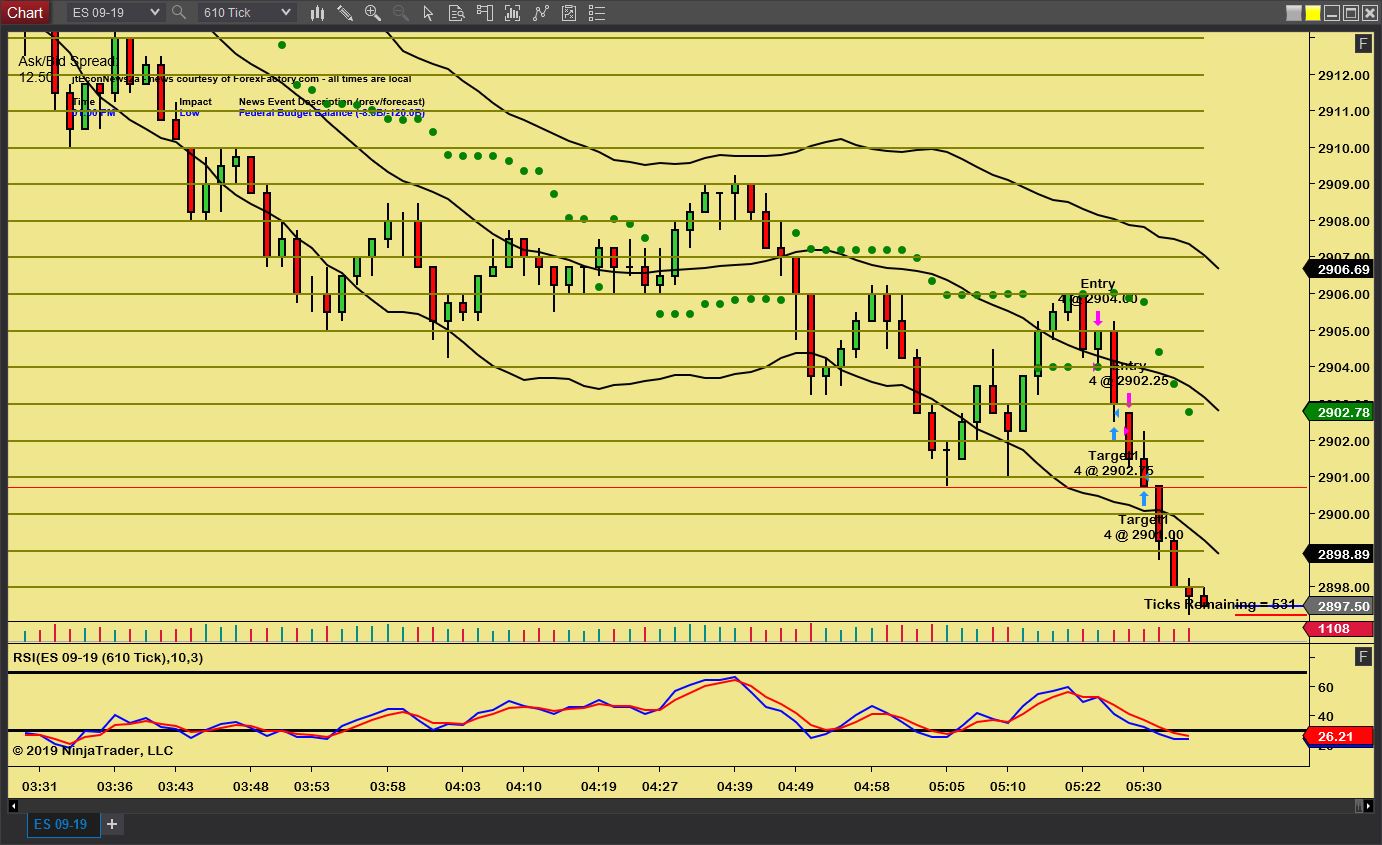
Task: Click the 2900.00 price axis label
Action: [x=1343, y=514]
